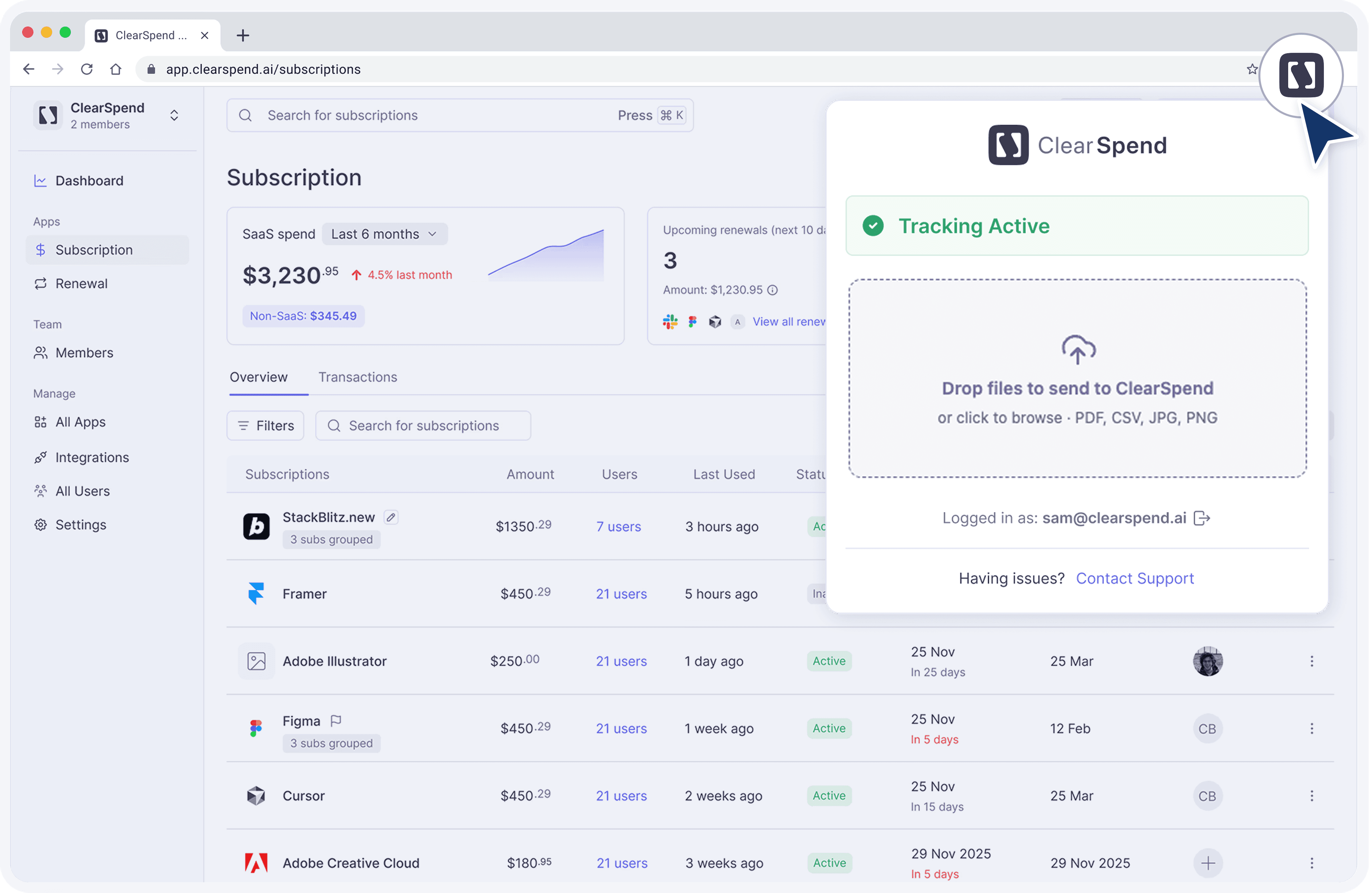Open the Filters button

click(265, 425)
